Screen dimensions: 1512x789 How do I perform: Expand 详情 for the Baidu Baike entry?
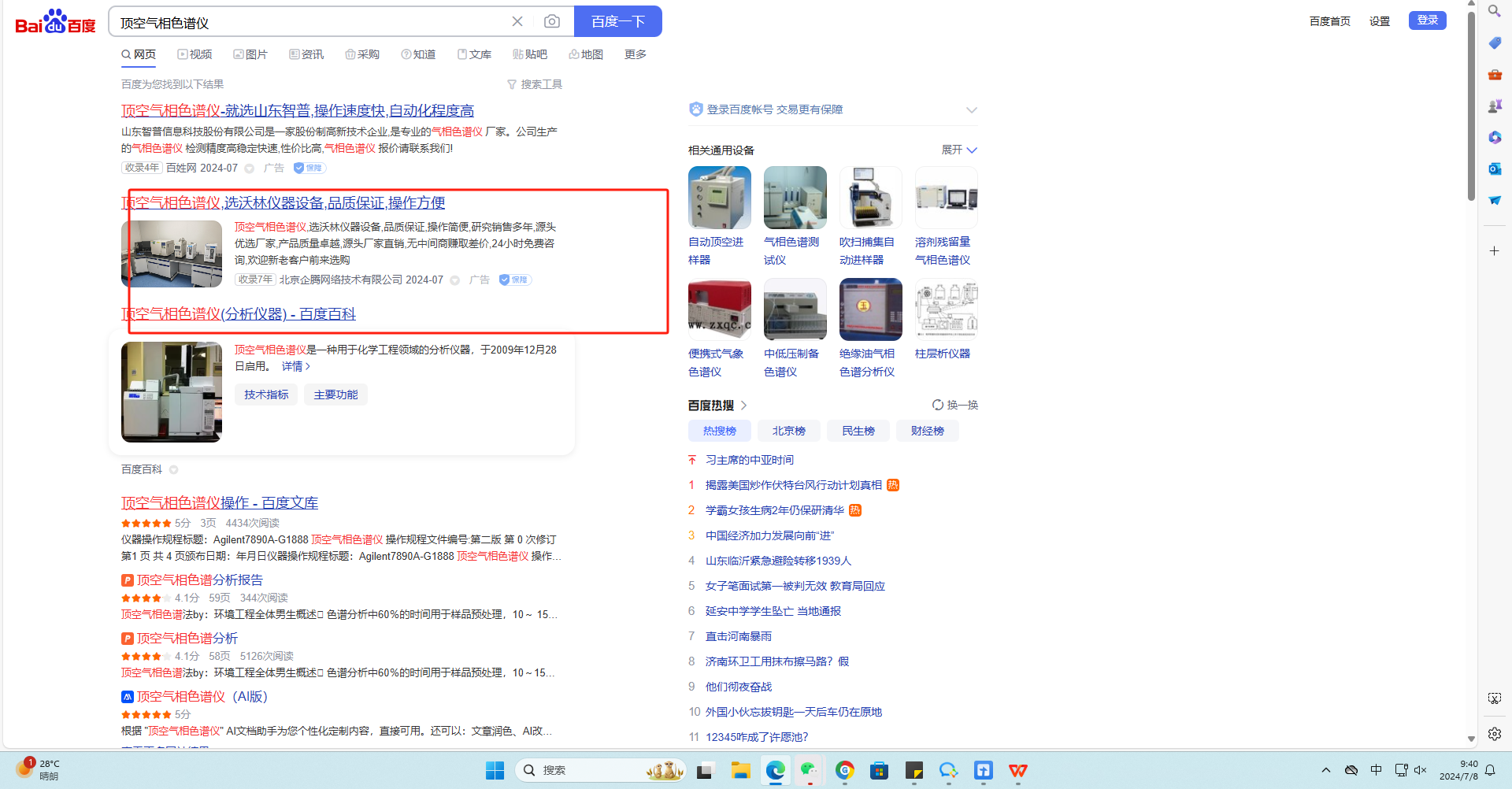tap(296, 366)
